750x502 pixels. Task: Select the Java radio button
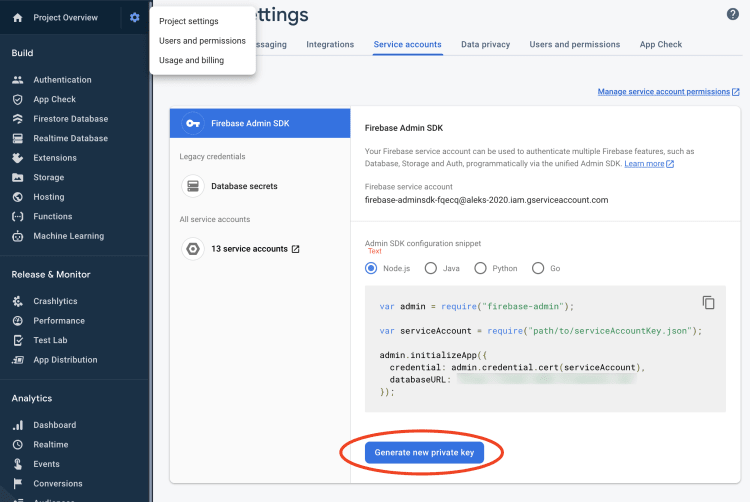pyautogui.click(x=430, y=268)
